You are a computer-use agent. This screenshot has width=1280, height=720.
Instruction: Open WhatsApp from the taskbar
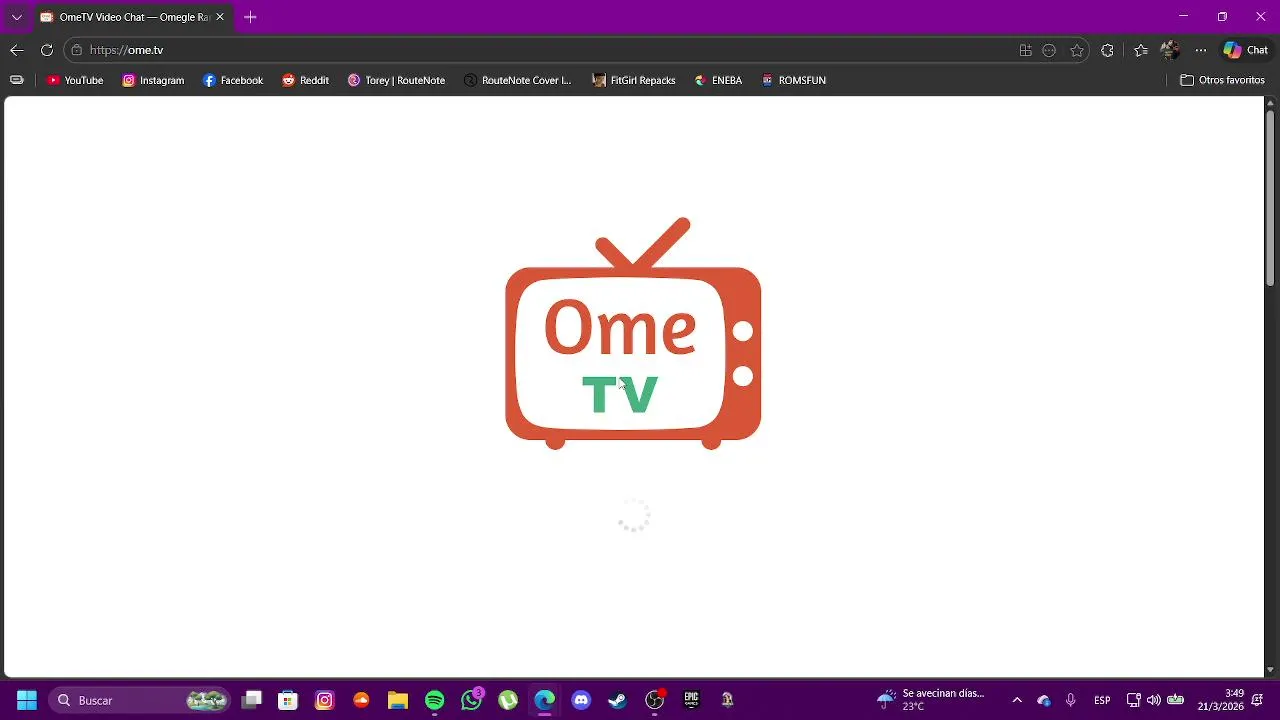pyautogui.click(x=471, y=700)
